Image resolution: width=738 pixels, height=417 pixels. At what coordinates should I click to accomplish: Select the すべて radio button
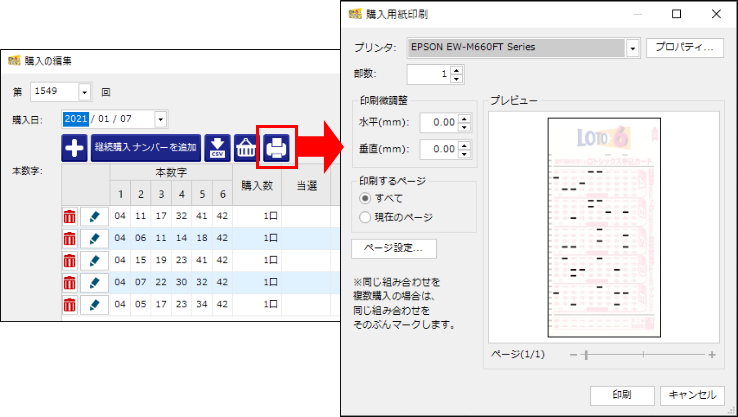click(x=365, y=198)
